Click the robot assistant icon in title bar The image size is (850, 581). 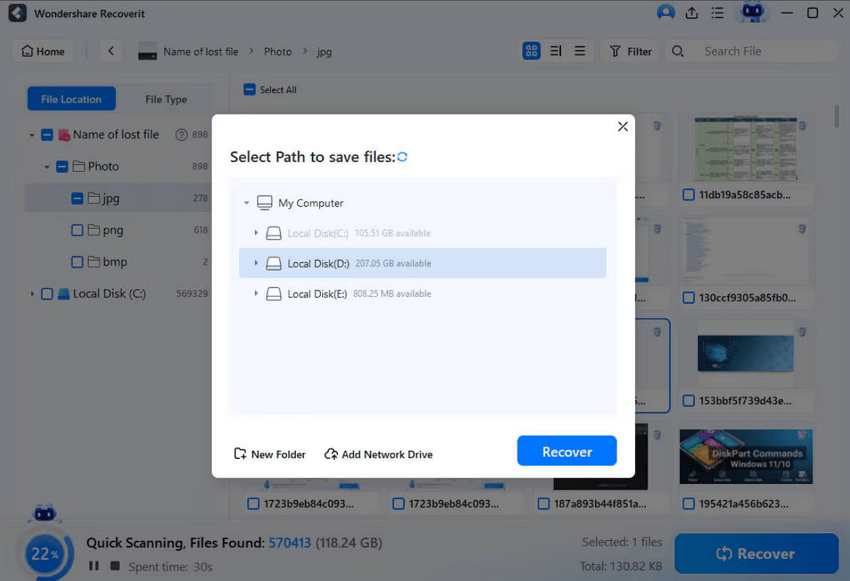coord(753,13)
